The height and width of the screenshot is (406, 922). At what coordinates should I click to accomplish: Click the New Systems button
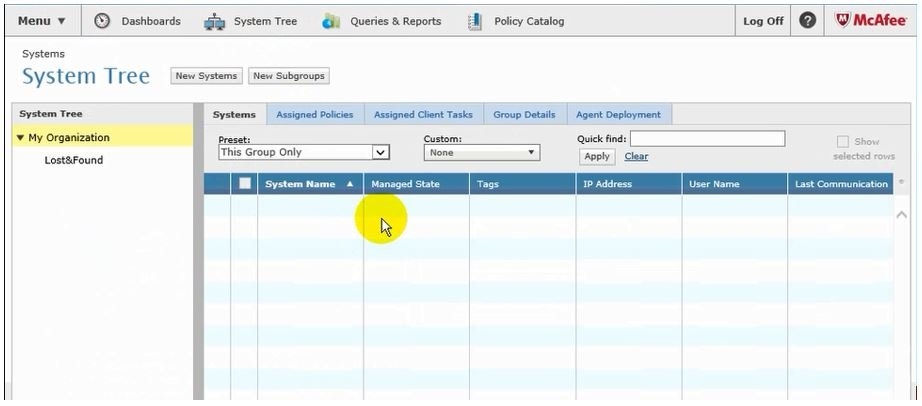206,76
